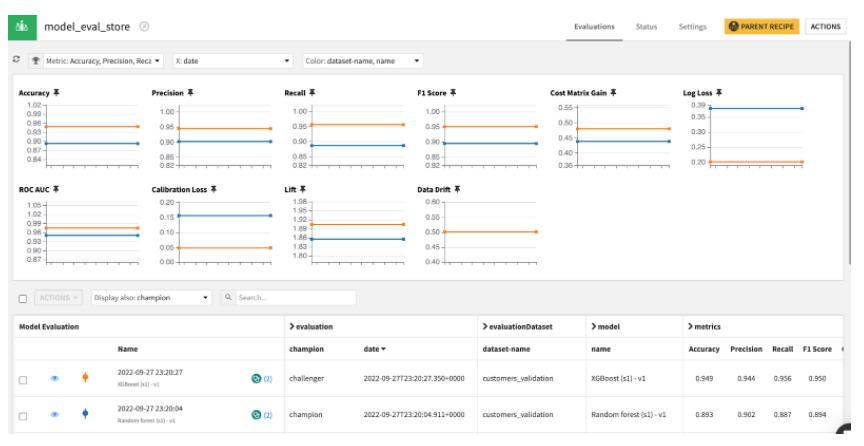The image size is (864, 446).
Task: Switch to the Status tab
Action: point(646,25)
